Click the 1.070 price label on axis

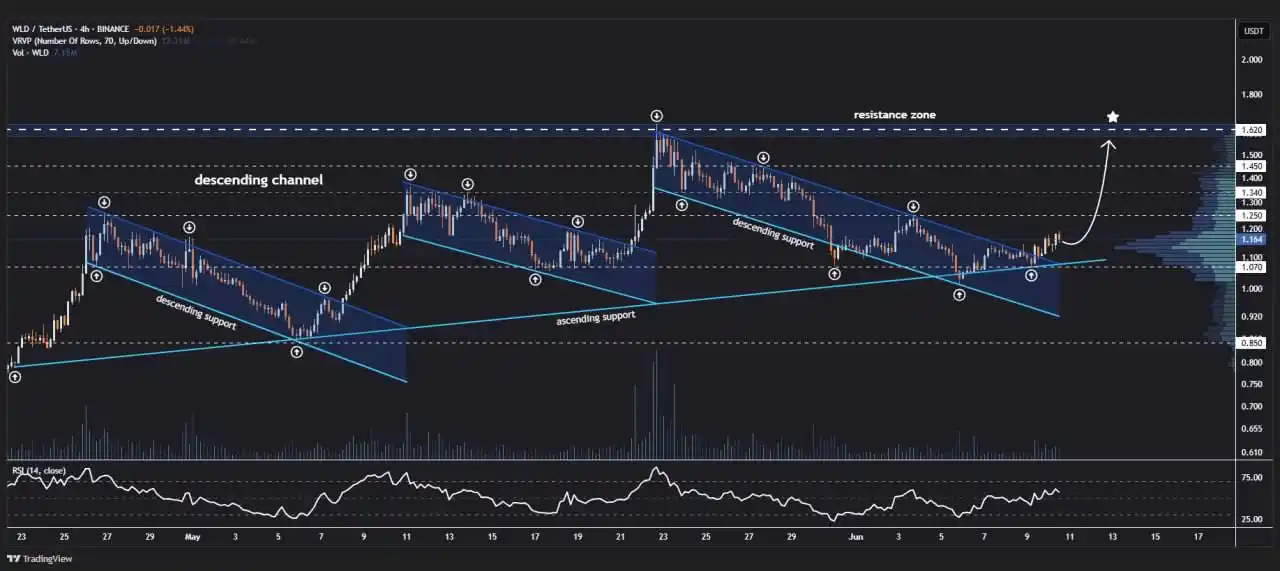click(1253, 267)
